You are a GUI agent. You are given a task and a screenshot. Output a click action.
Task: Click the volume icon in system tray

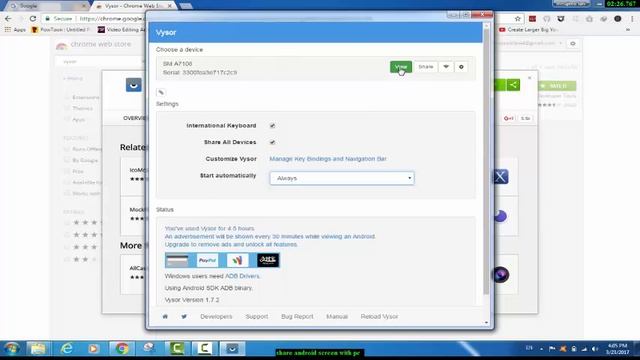[x=595, y=349]
